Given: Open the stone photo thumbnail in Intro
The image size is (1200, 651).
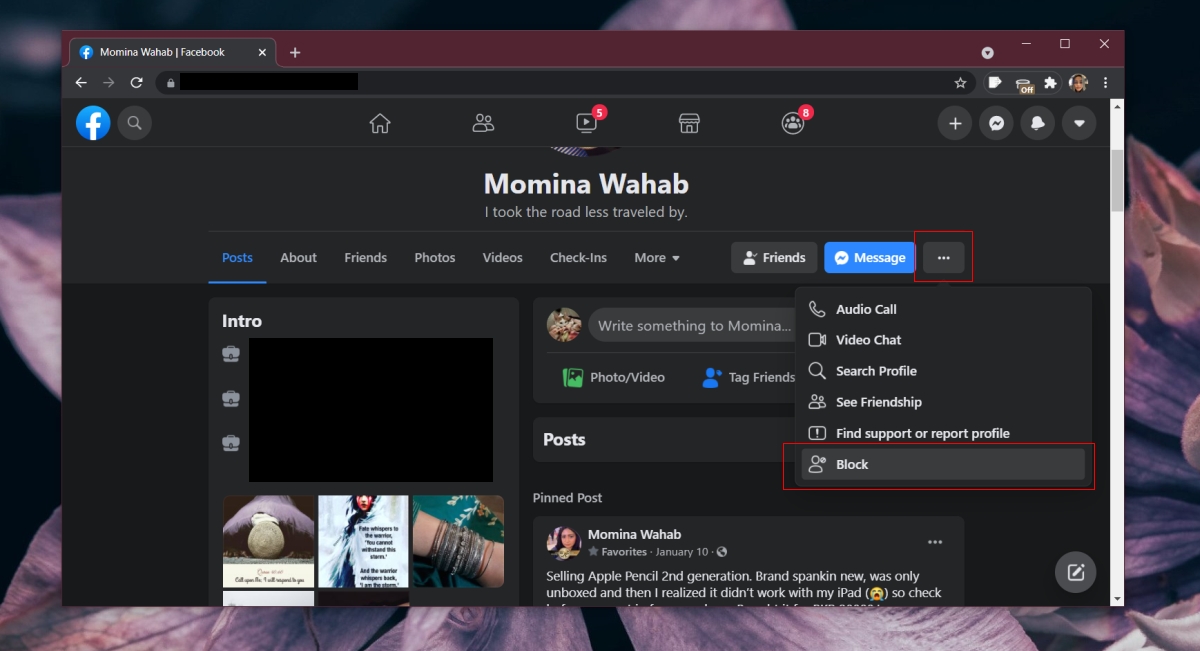Looking at the screenshot, I should [x=268, y=541].
